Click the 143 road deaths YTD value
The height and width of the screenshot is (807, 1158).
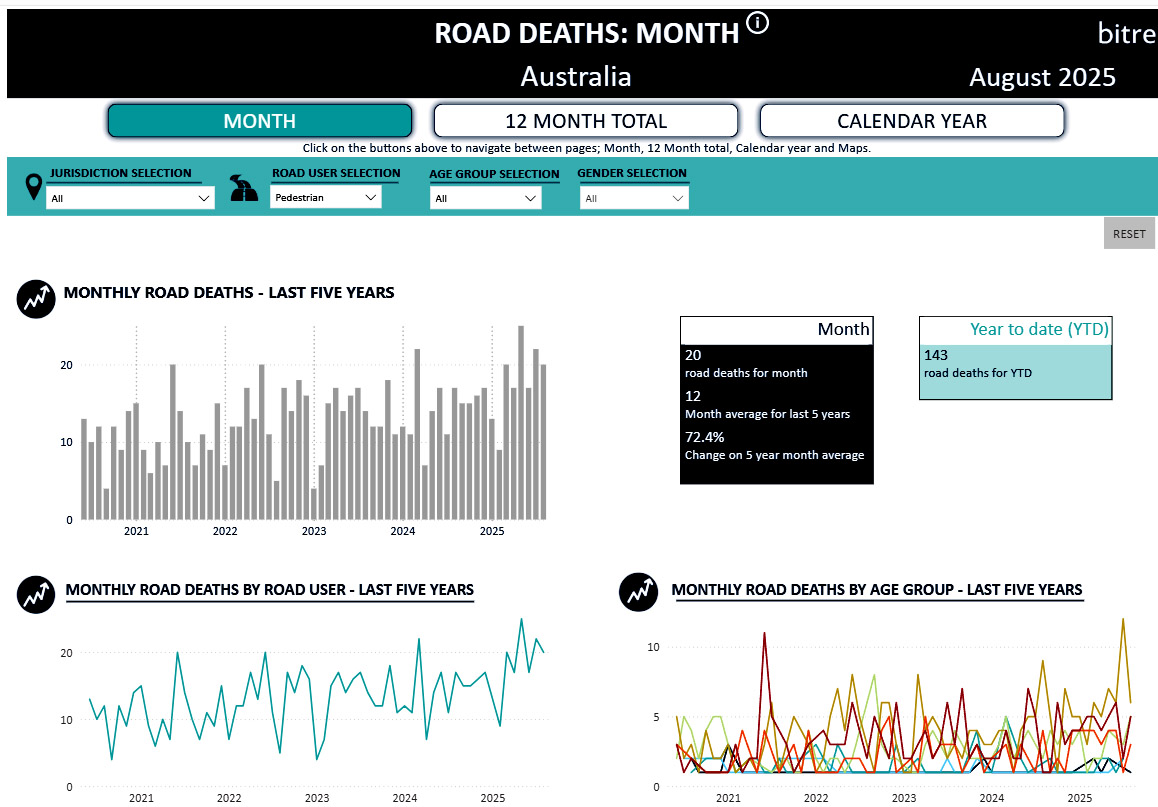coord(936,355)
